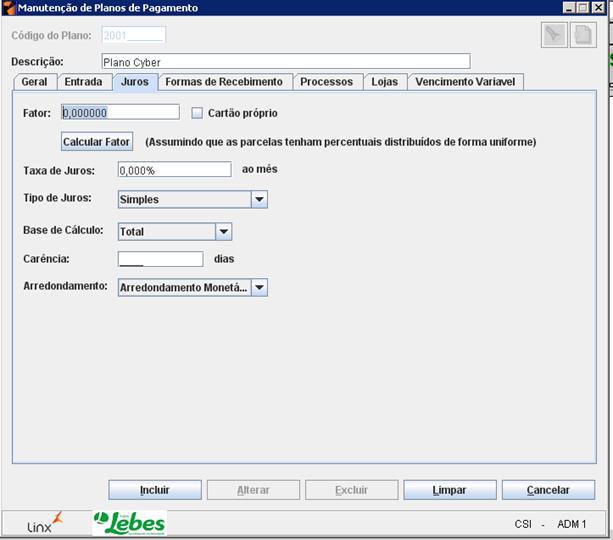Click the Linx logo in status bar
This screenshot has height=540, width=613.
coord(45,523)
